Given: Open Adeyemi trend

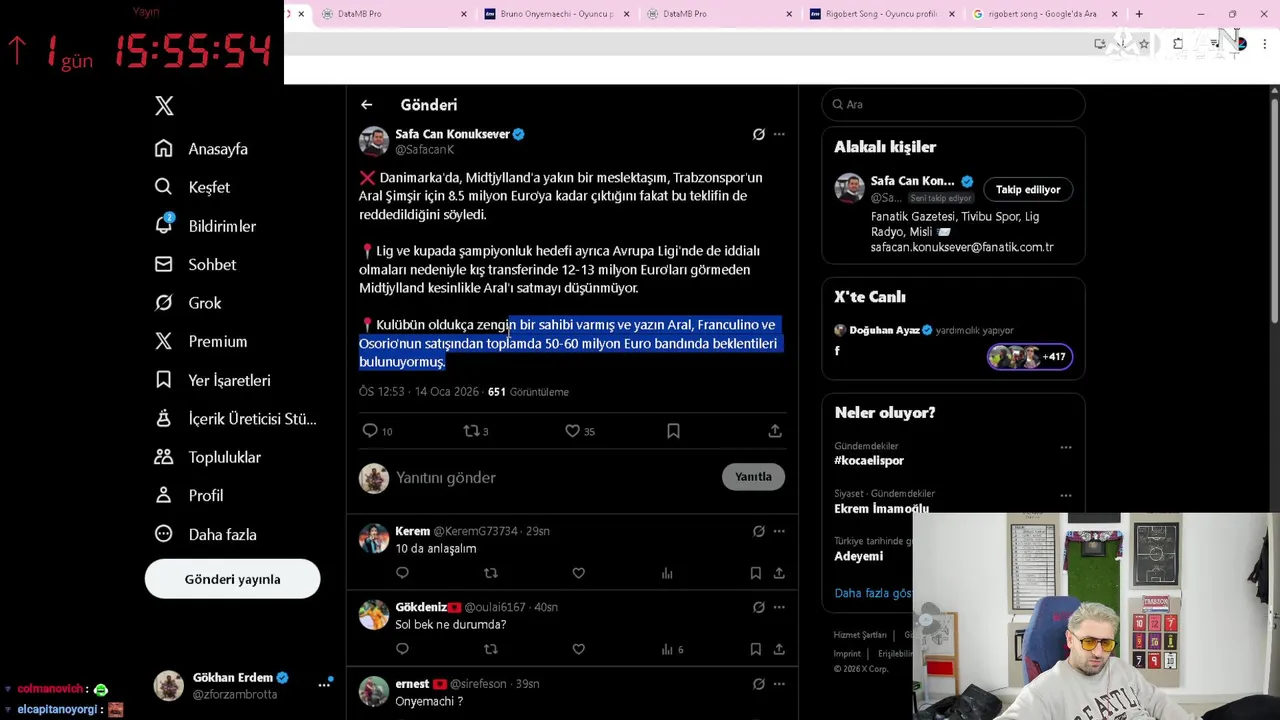Looking at the screenshot, I should pyautogui.click(x=858, y=556).
